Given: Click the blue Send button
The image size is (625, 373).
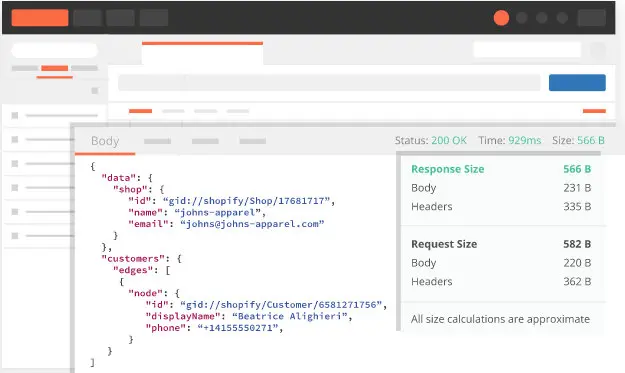Looking at the screenshot, I should (577, 82).
